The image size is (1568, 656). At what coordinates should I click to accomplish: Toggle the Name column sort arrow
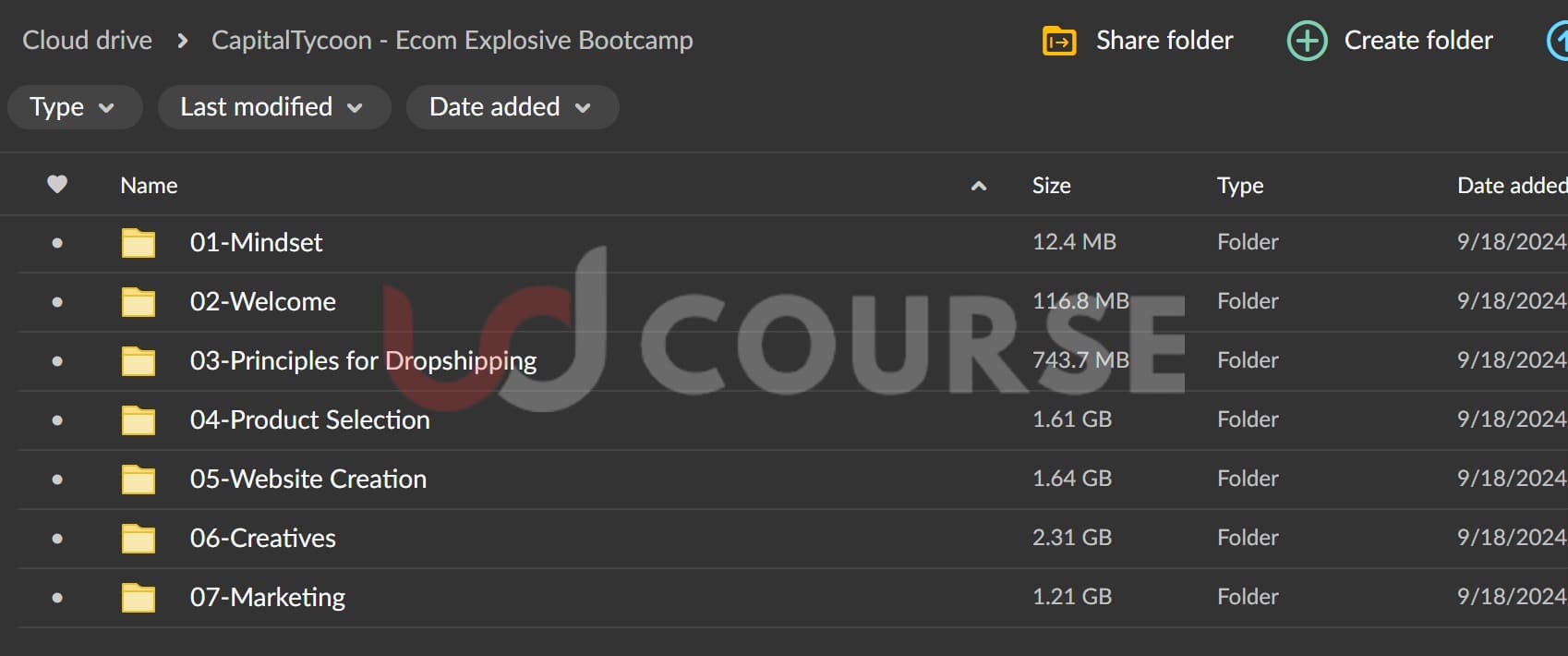tap(979, 187)
